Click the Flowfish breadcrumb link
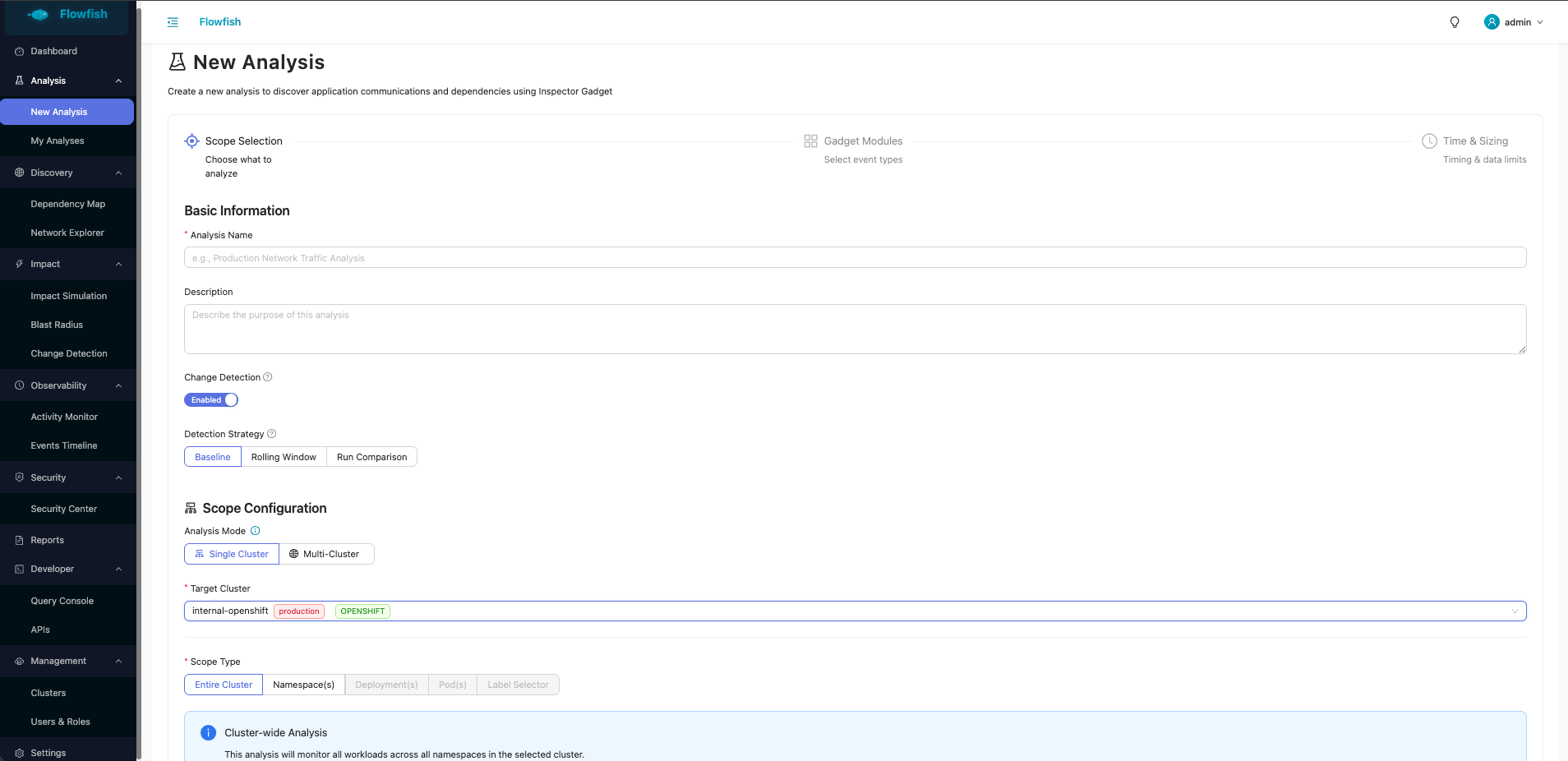 (220, 22)
